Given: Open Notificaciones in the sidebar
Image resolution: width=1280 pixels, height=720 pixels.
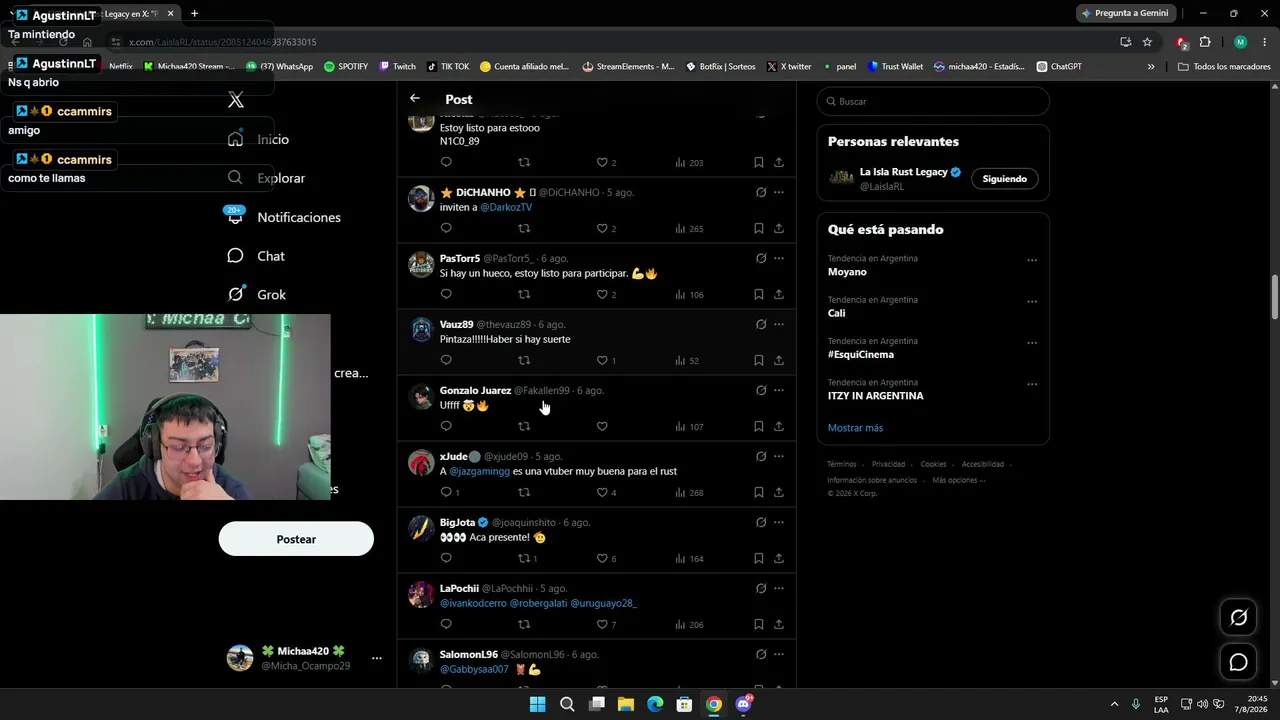Looking at the screenshot, I should (x=284, y=217).
